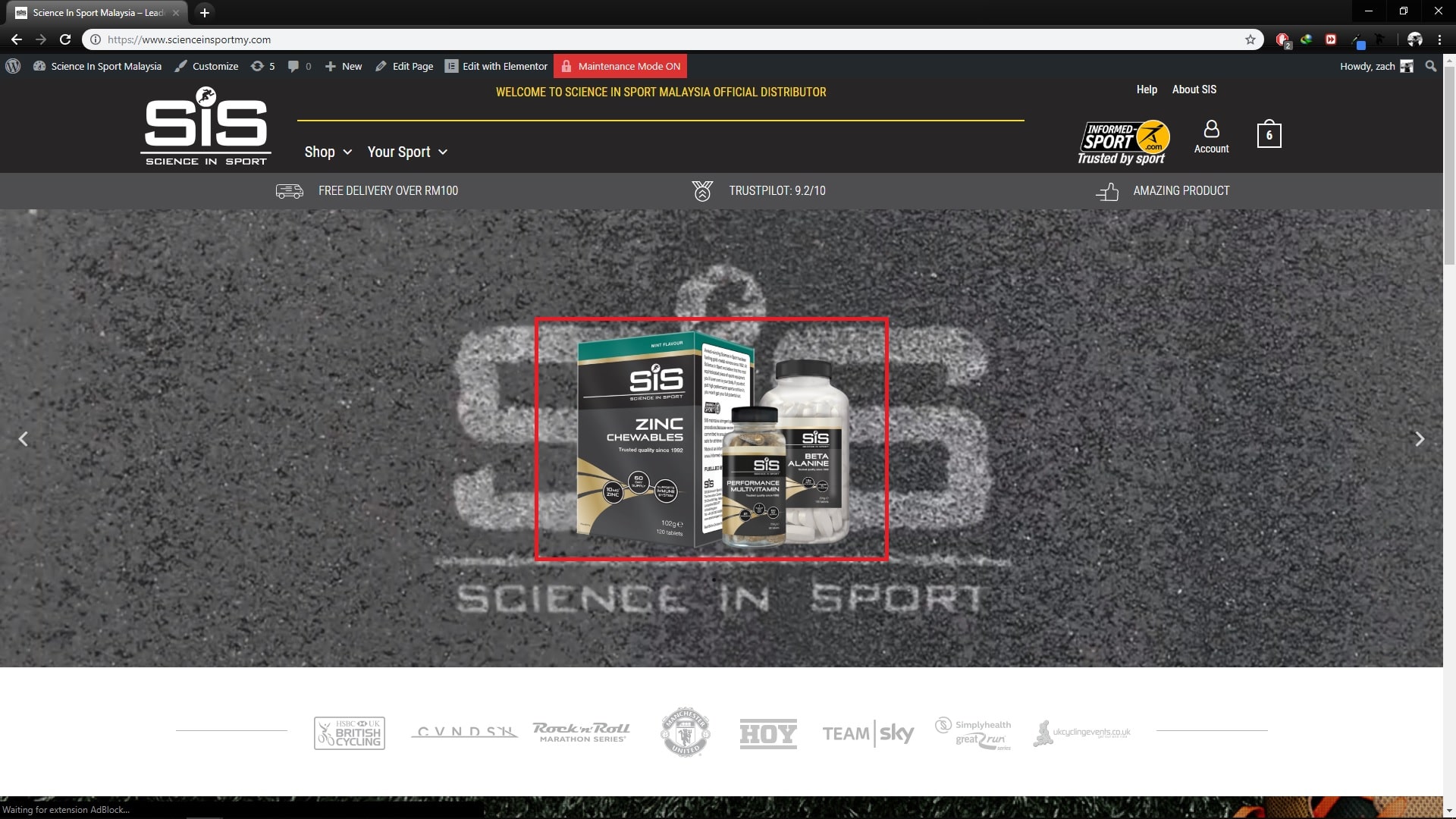Click the delivery truck icon
1456x819 pixels.
click(x=289, y=191)
